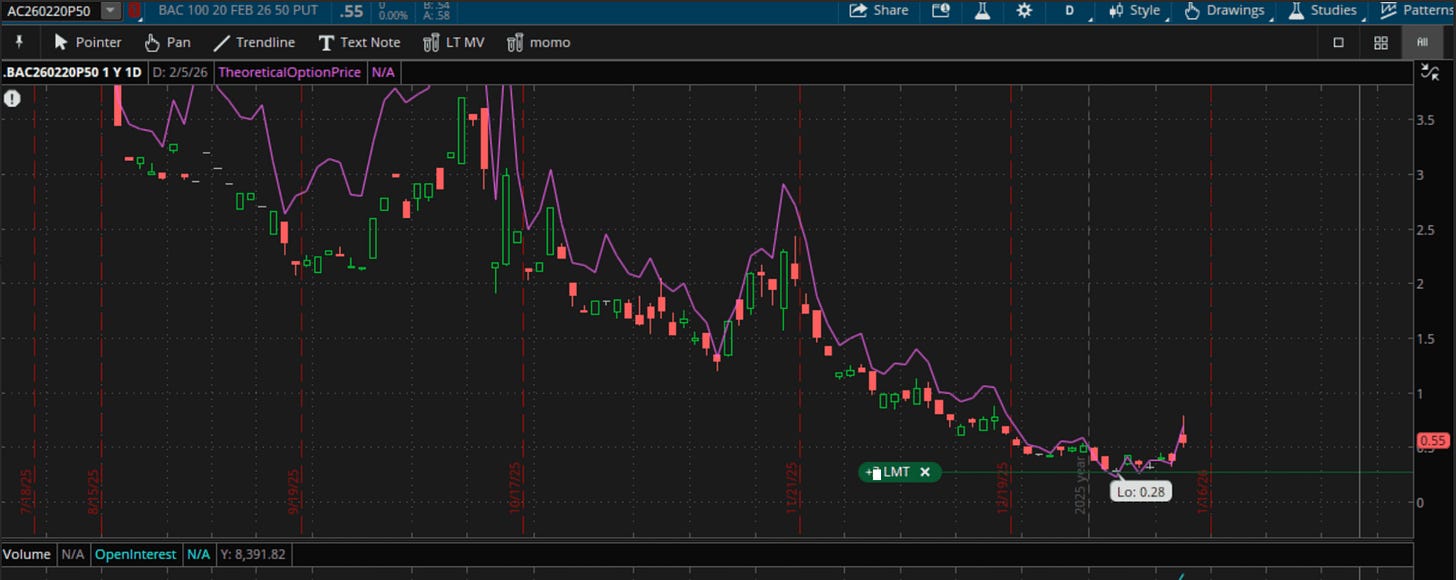1456x580 pixels.
Task: Click the 12/19/25 expiration date marker
Action: tap(1004, 487)
